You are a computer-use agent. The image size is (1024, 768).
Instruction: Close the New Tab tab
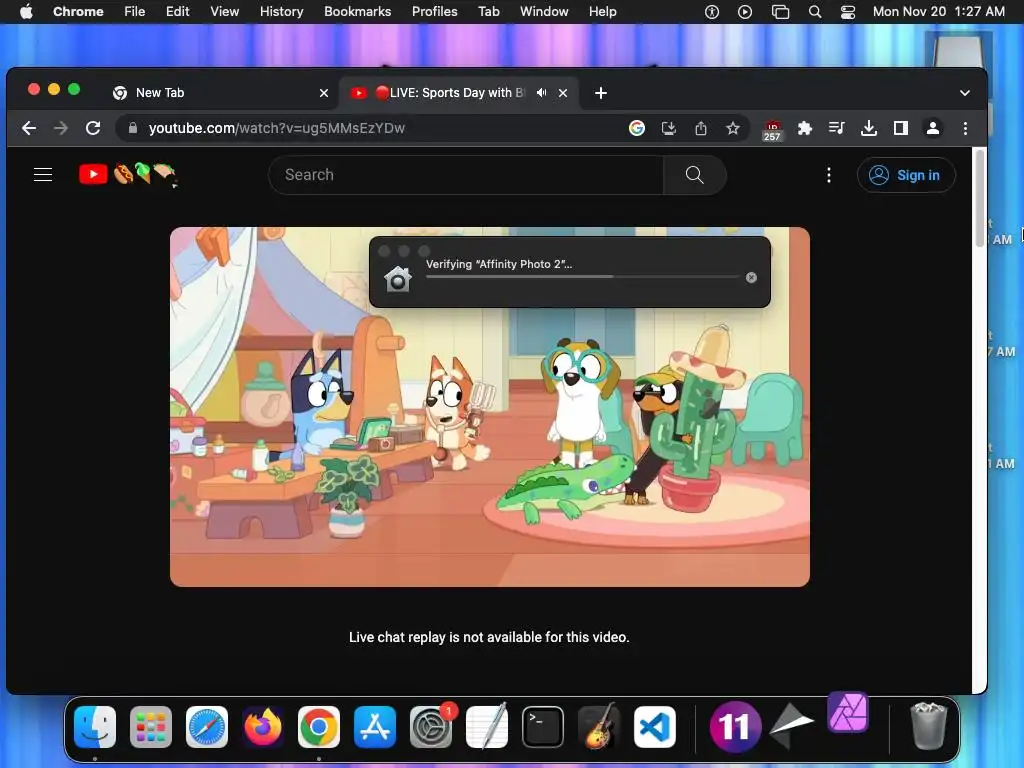coord(324,93)
